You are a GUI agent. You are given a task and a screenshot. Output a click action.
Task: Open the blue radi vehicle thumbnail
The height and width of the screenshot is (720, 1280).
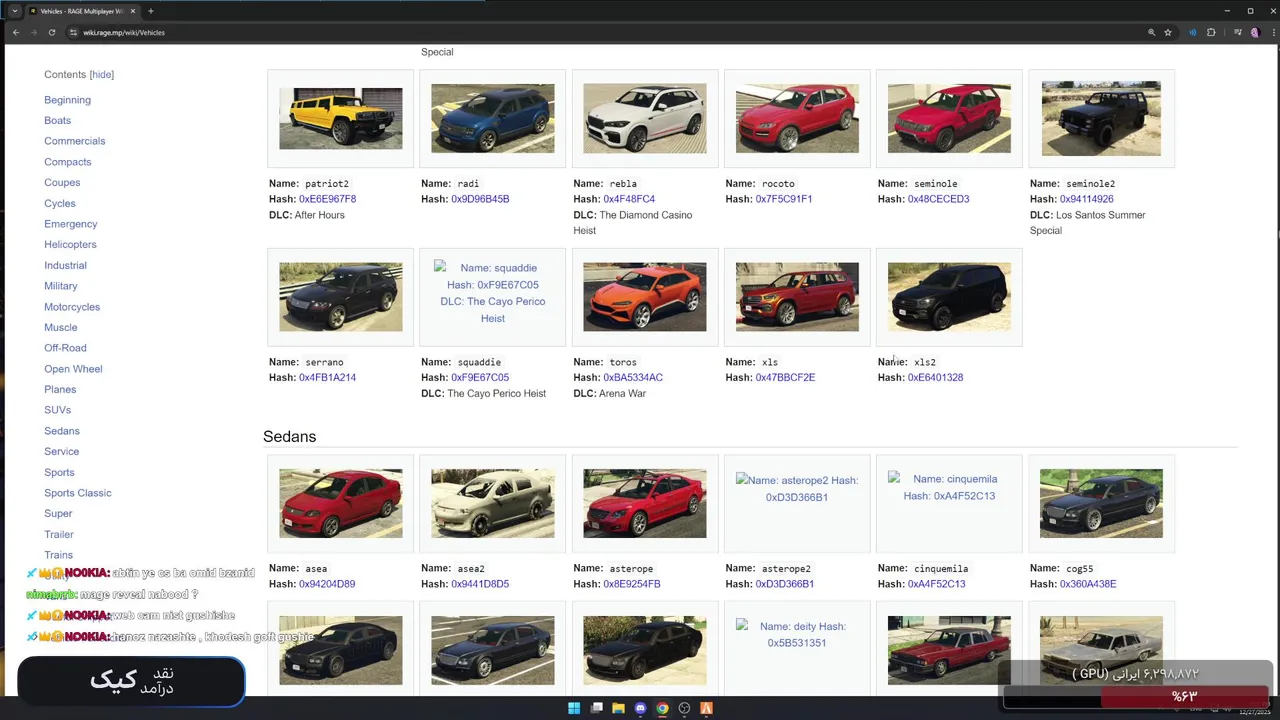[x=493, y=118]
